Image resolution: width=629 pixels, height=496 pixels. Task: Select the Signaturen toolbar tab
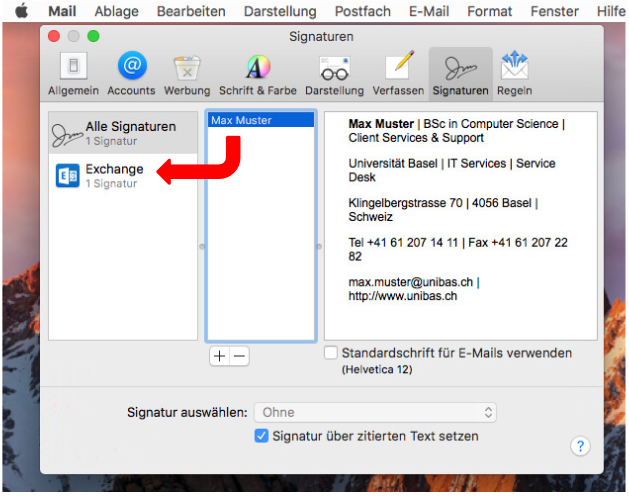click(460, 73)
